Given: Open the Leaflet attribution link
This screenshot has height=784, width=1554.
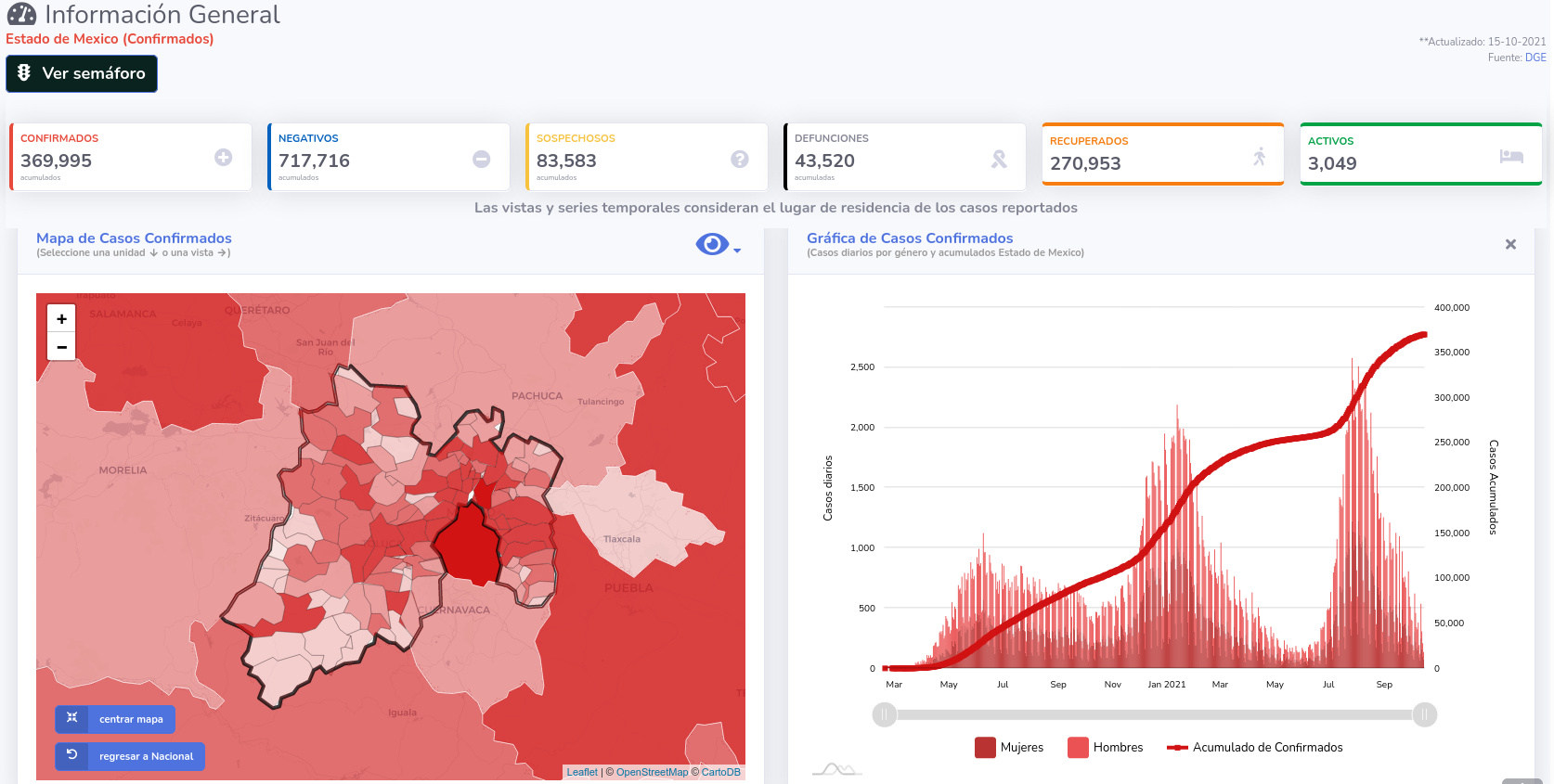Looking at the screenshot, I should click(582, 772).
